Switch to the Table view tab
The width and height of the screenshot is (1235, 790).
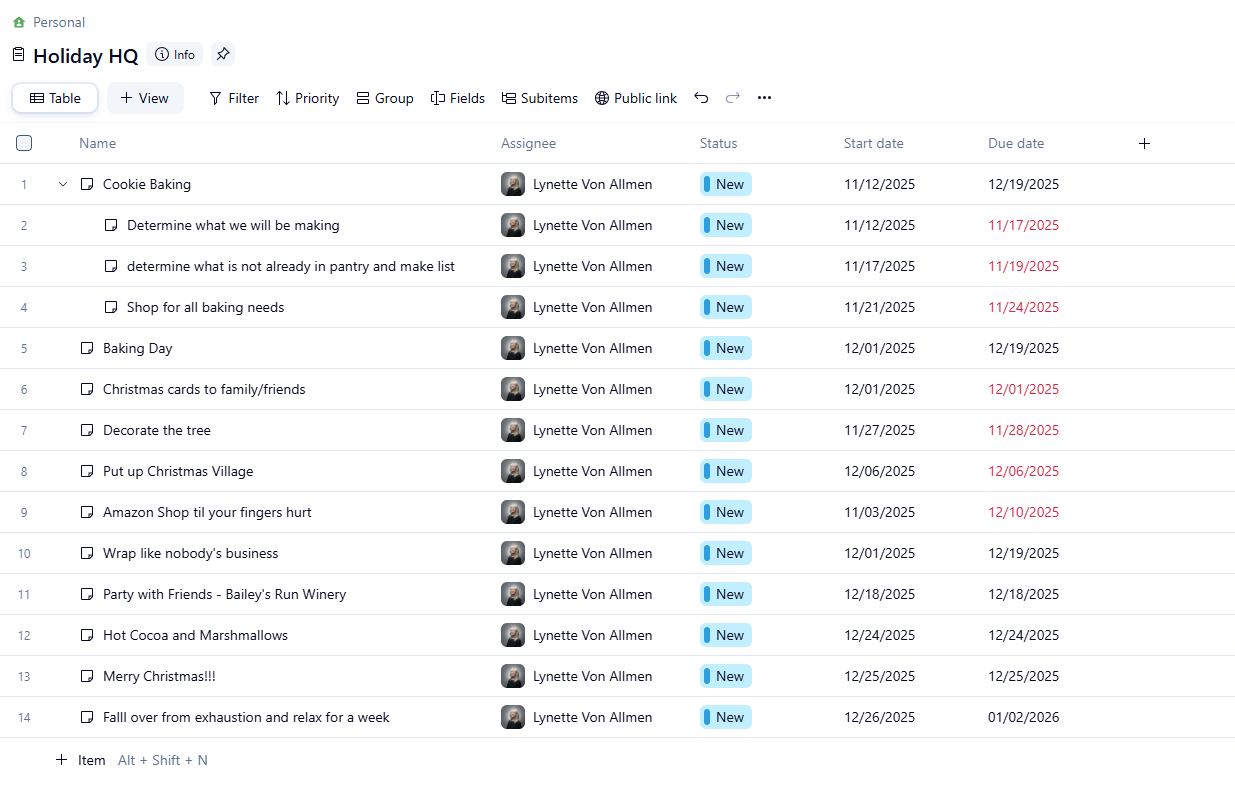point(55,98)
